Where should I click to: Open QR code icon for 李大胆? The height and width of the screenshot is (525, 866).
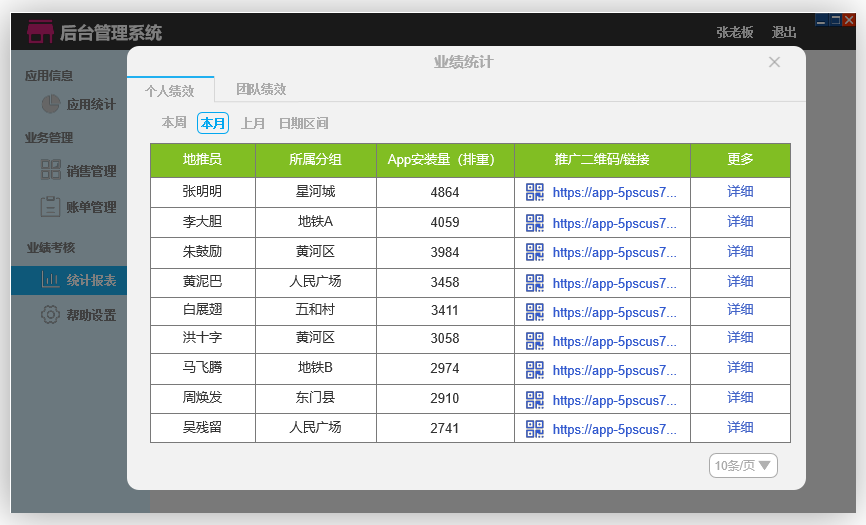coord(535,222)
